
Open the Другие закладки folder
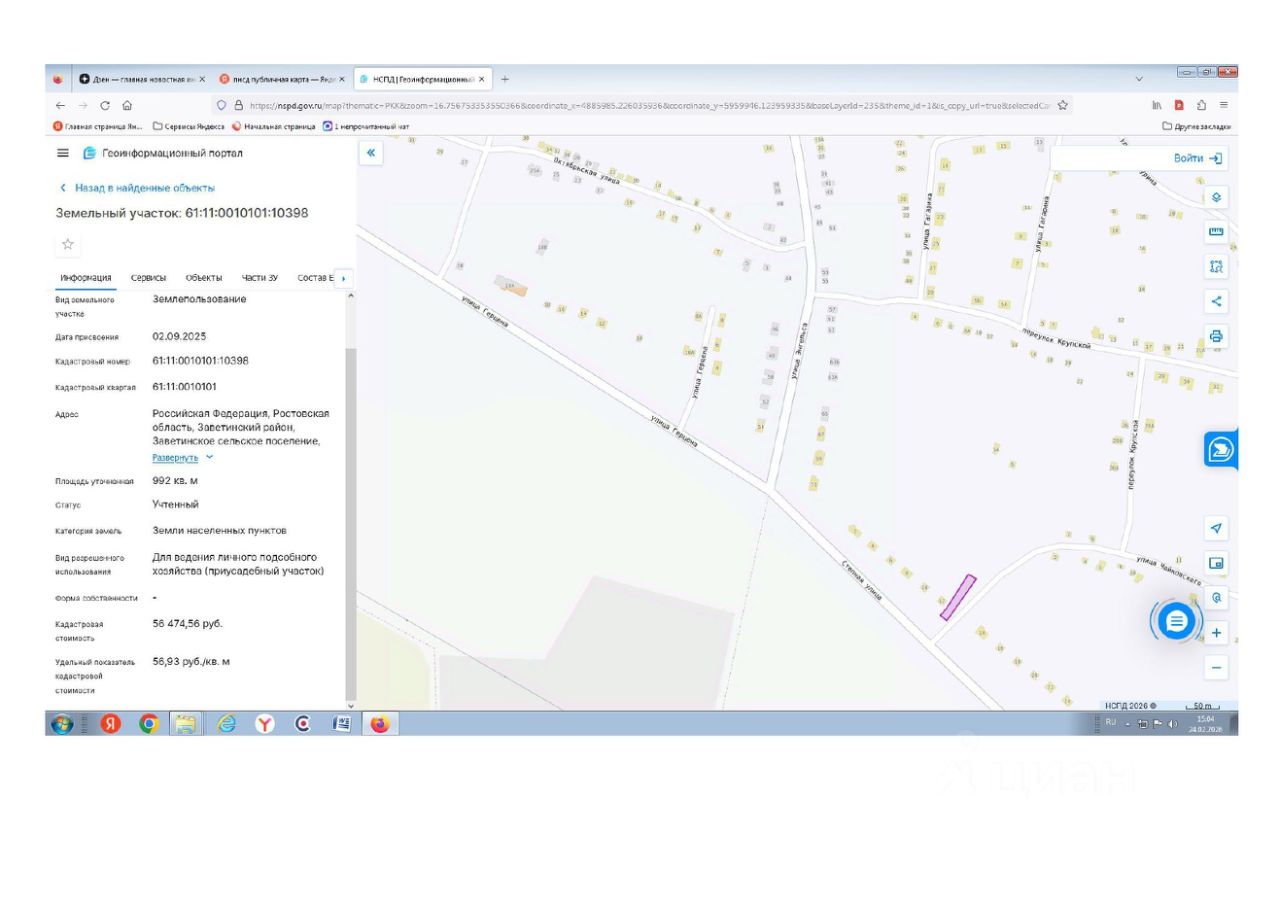click(1197, 127)
